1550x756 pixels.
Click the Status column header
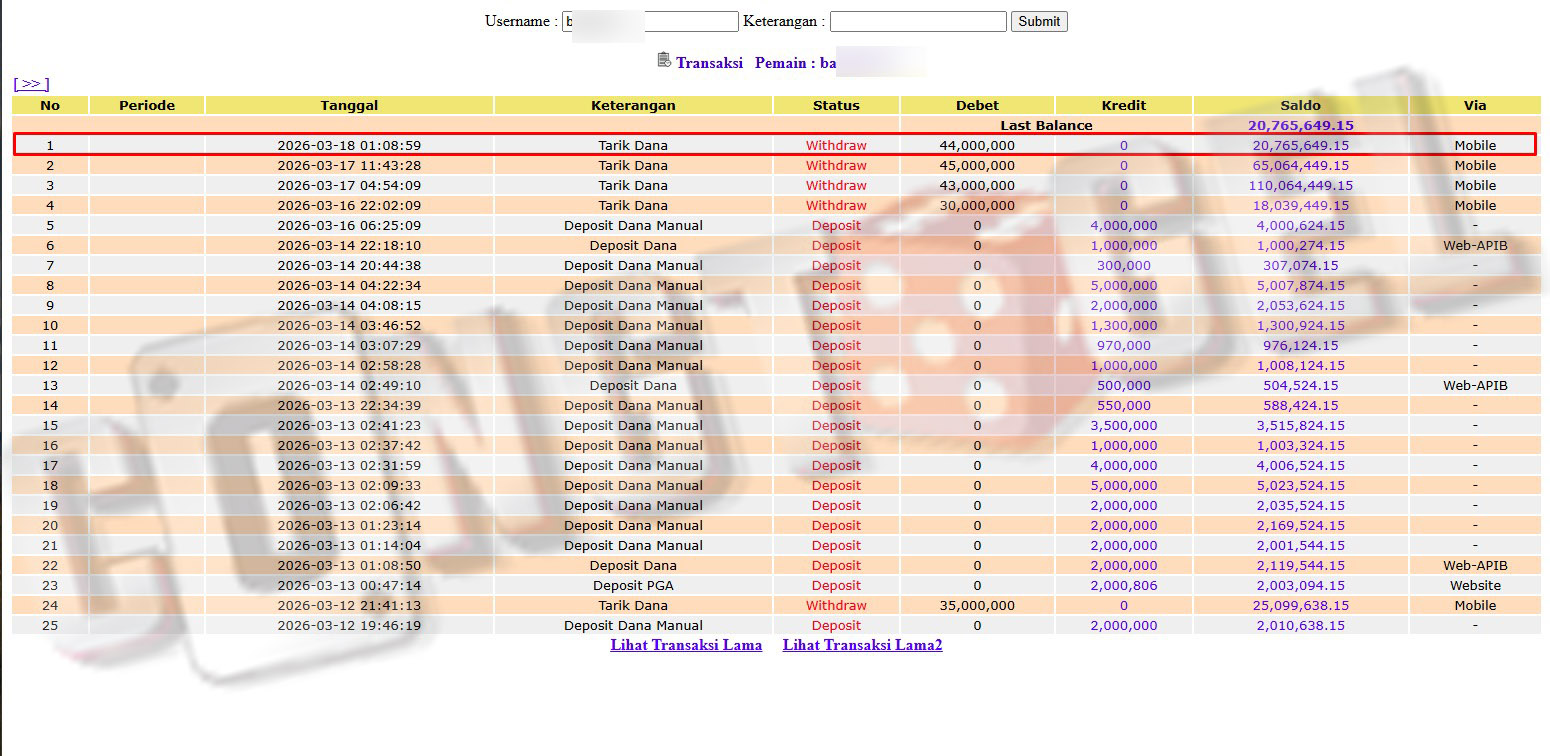[836, 105]
